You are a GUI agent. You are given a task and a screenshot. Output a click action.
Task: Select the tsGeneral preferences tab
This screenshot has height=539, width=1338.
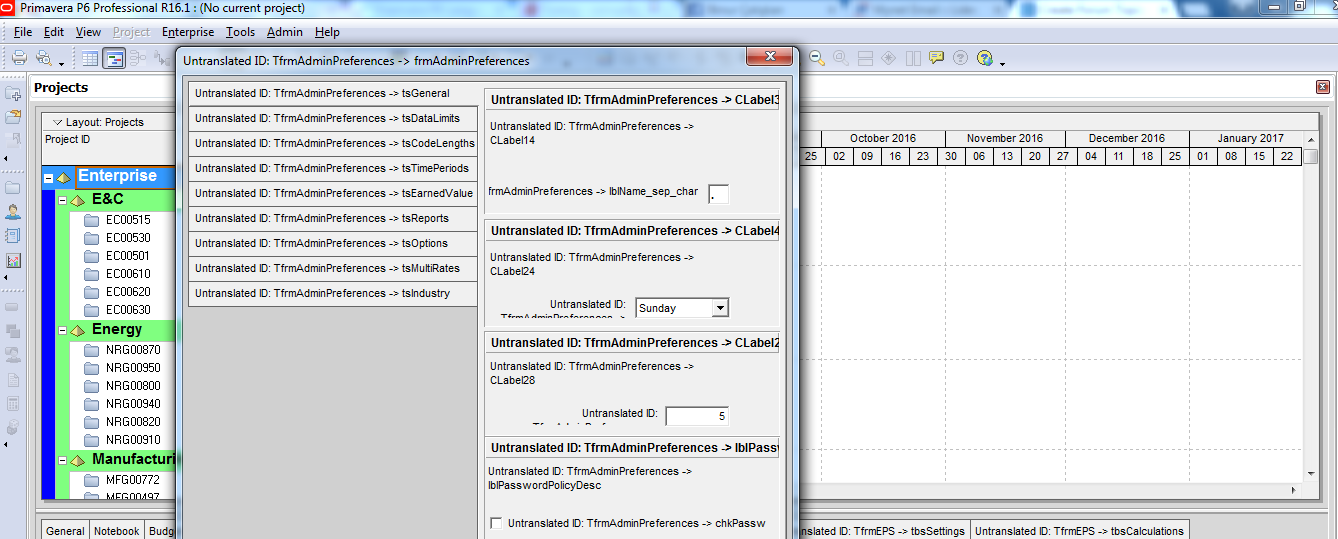point(333,93)
